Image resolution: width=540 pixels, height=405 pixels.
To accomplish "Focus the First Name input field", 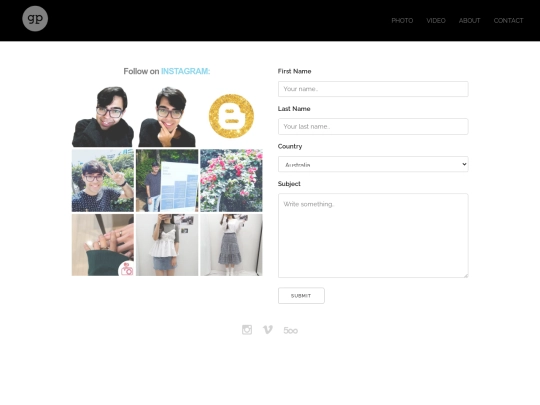I will click(x=373, y=89).
